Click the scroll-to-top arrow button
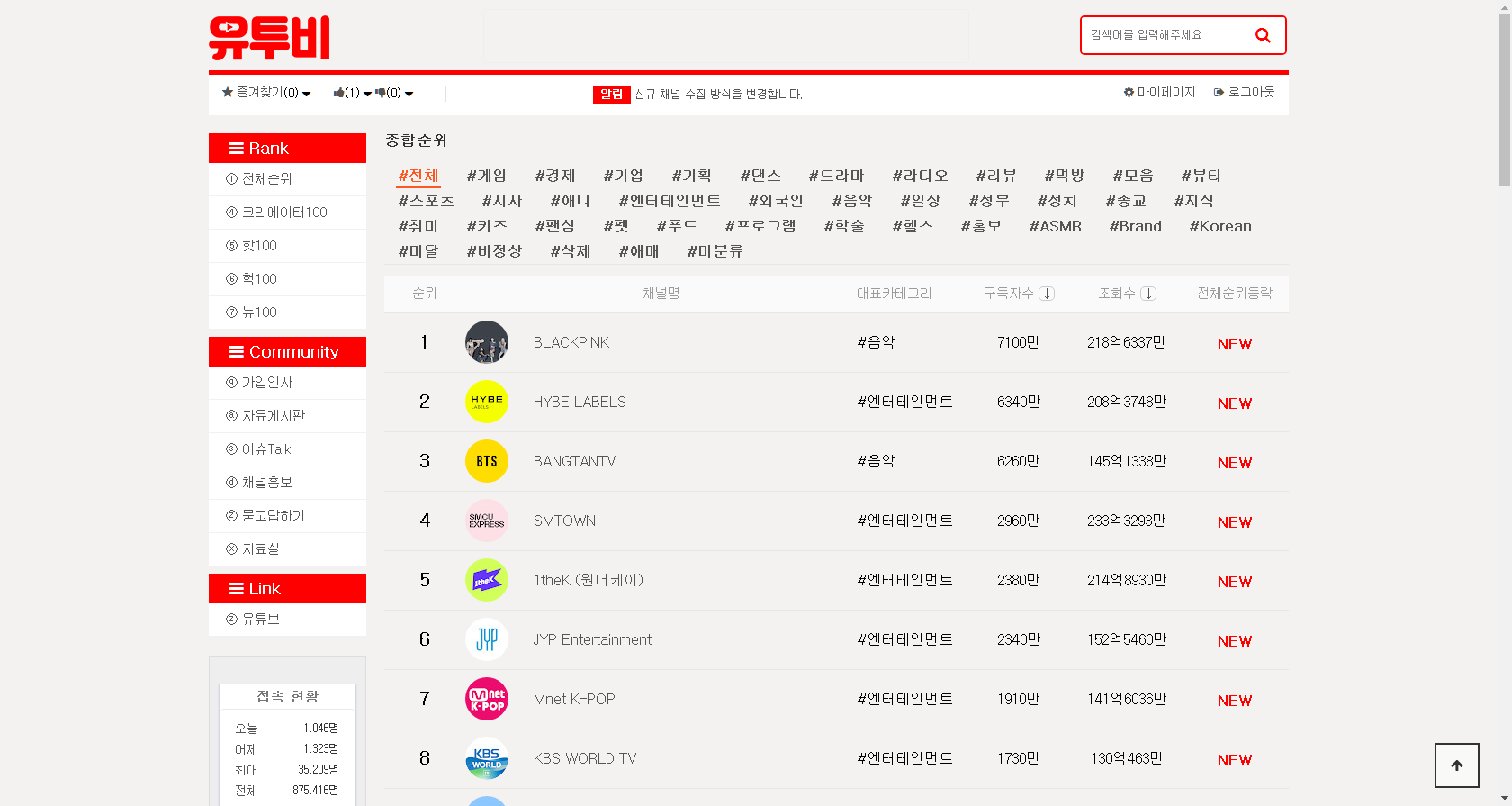The image size is (1512, 806). tap(1457, 765)
